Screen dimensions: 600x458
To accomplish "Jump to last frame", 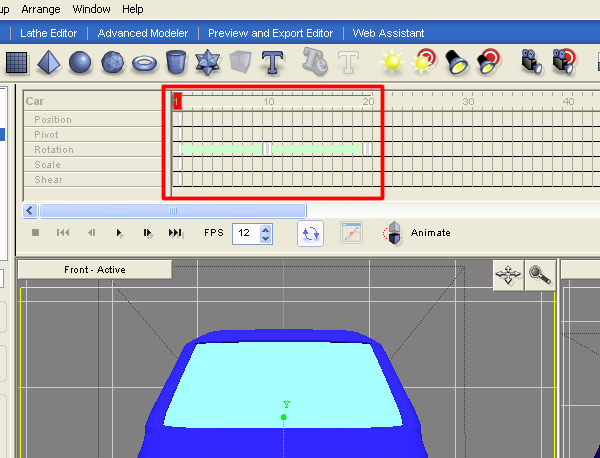I will tap(176, 233).
